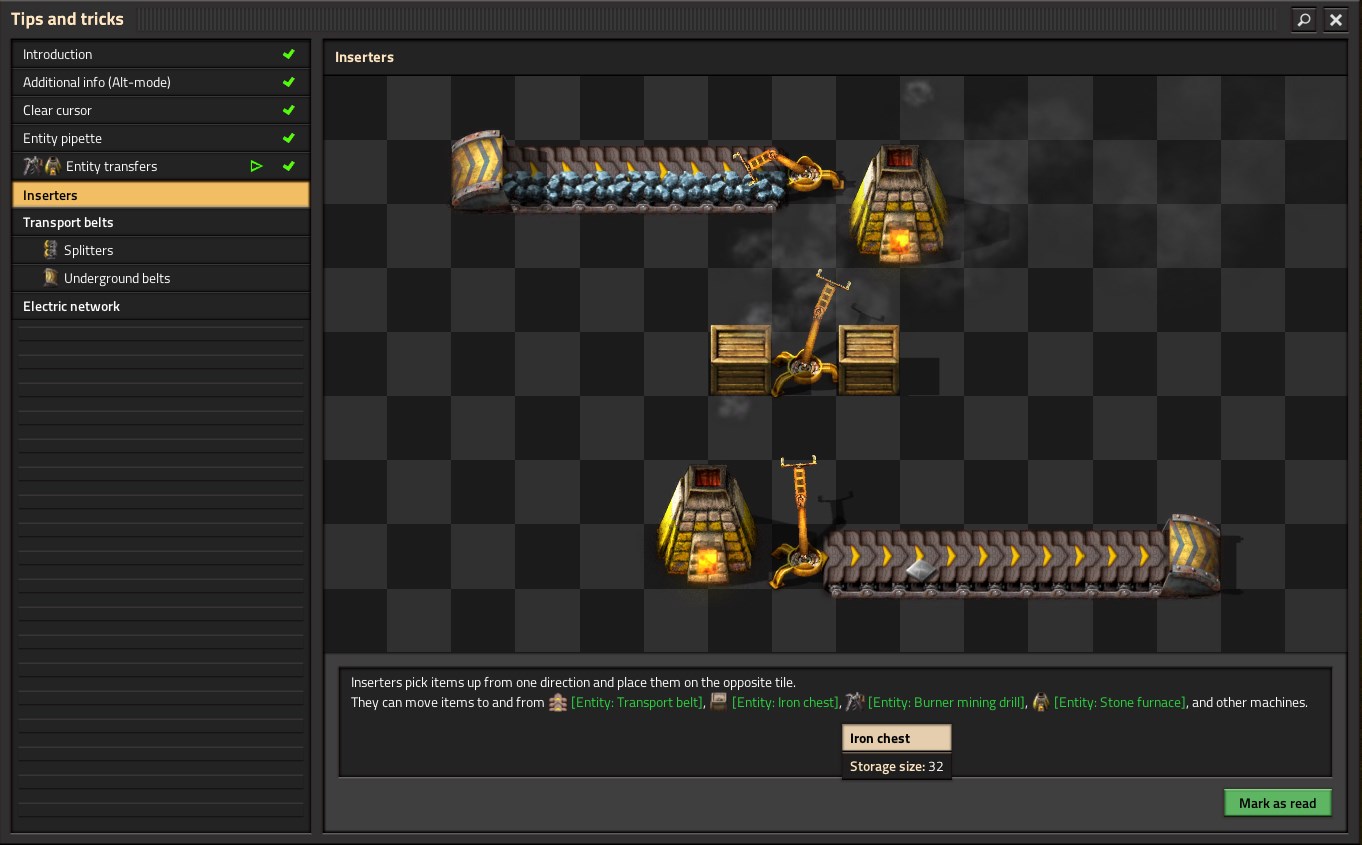
Task: Click the Entity: Transport belt link
Action: [637, 702]
